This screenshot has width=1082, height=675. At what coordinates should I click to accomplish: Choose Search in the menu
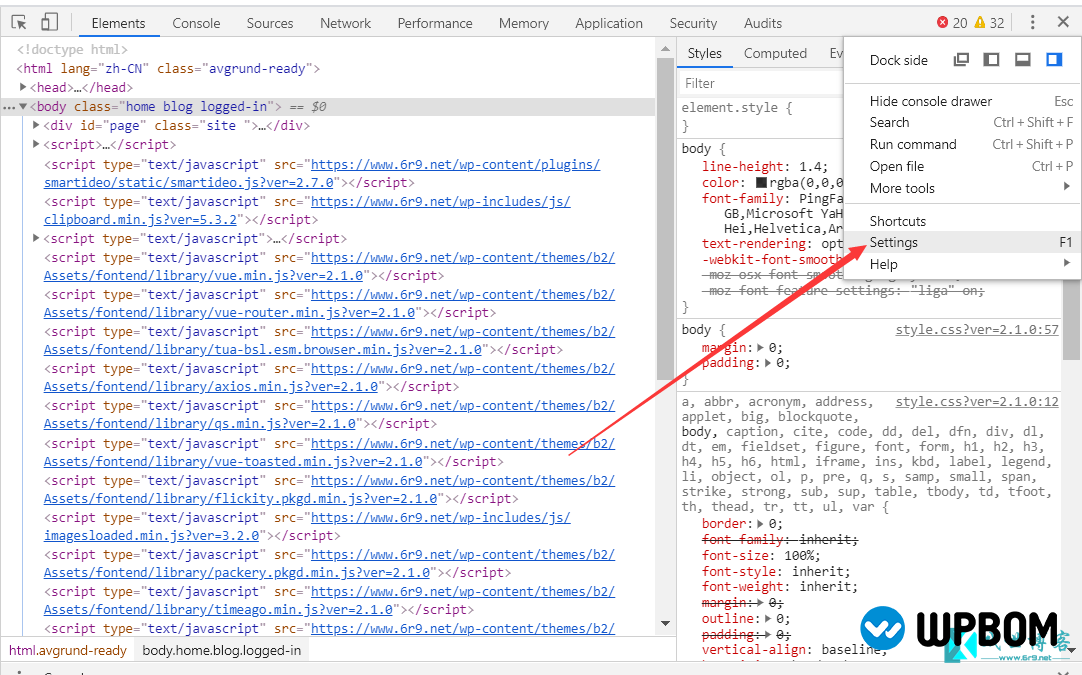962,122
